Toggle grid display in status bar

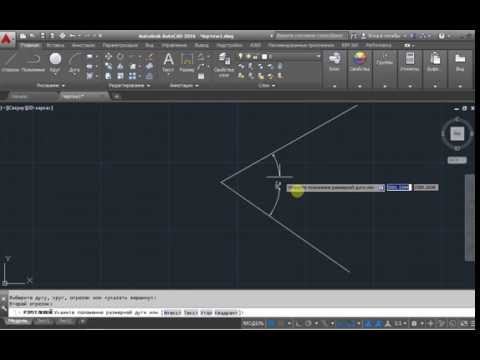(x=272, y=323)
